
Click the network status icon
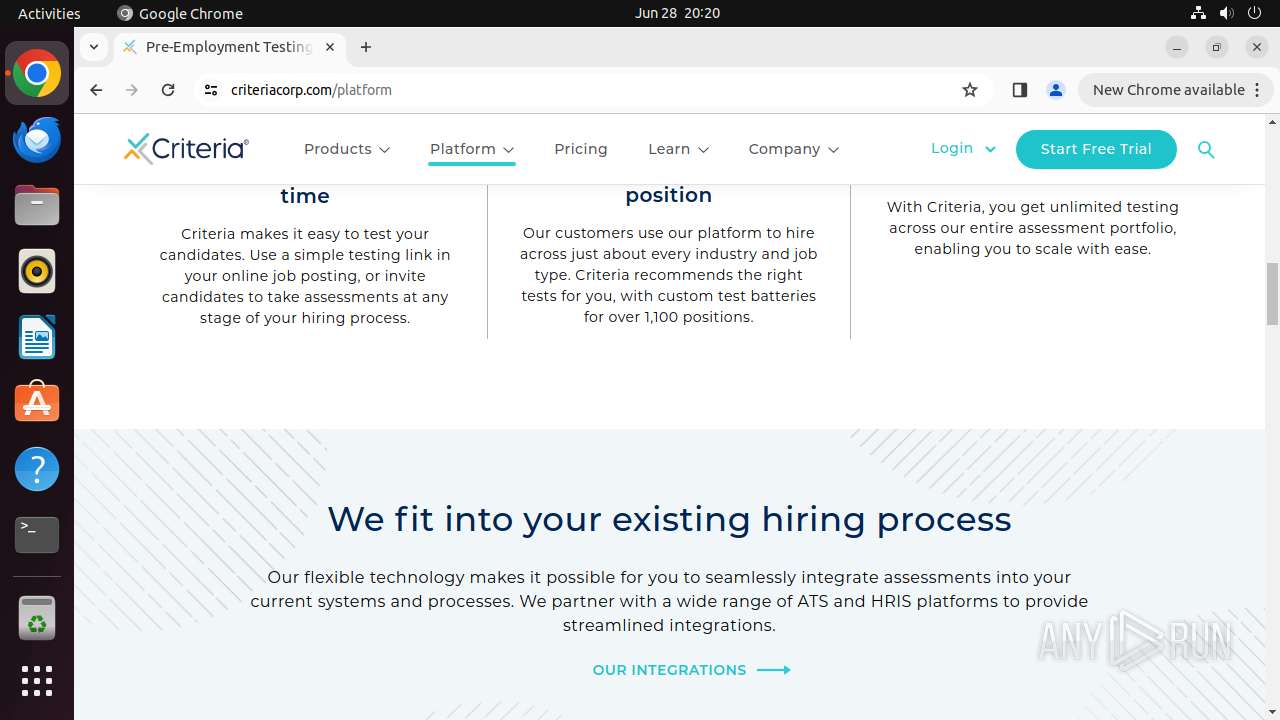click(1198, 13)
